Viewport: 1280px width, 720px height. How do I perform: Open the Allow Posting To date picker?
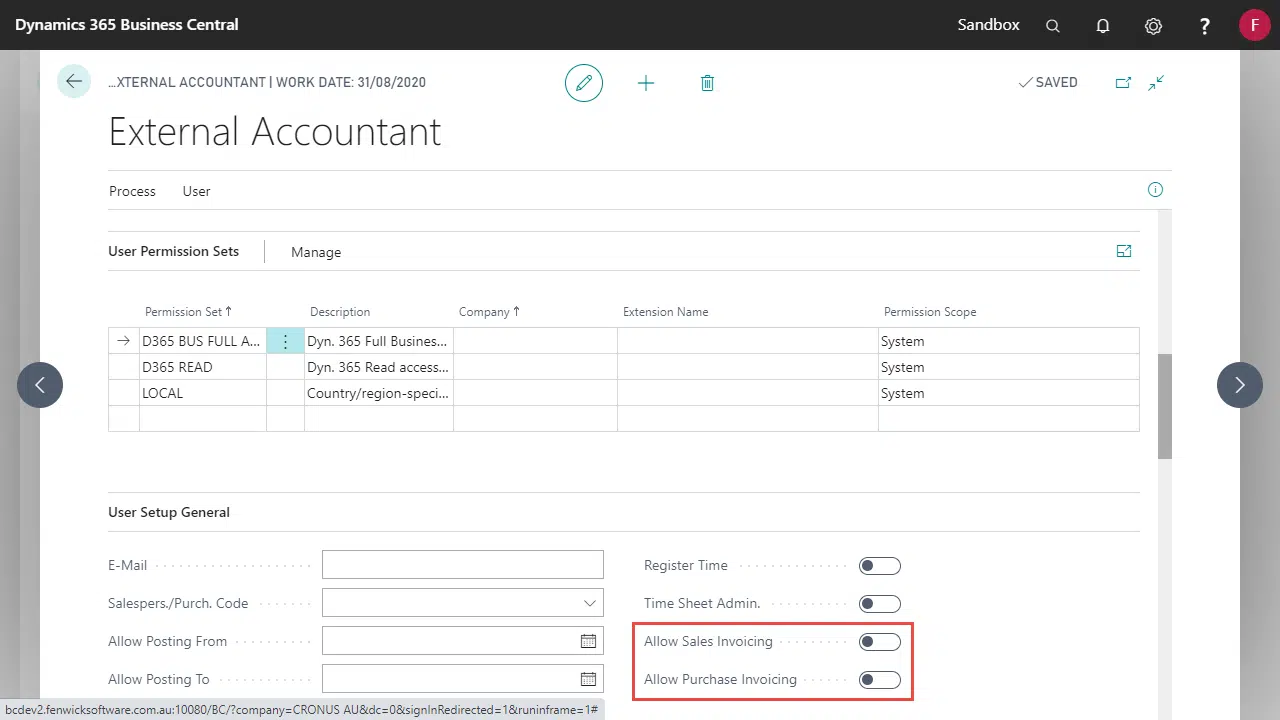588,680
